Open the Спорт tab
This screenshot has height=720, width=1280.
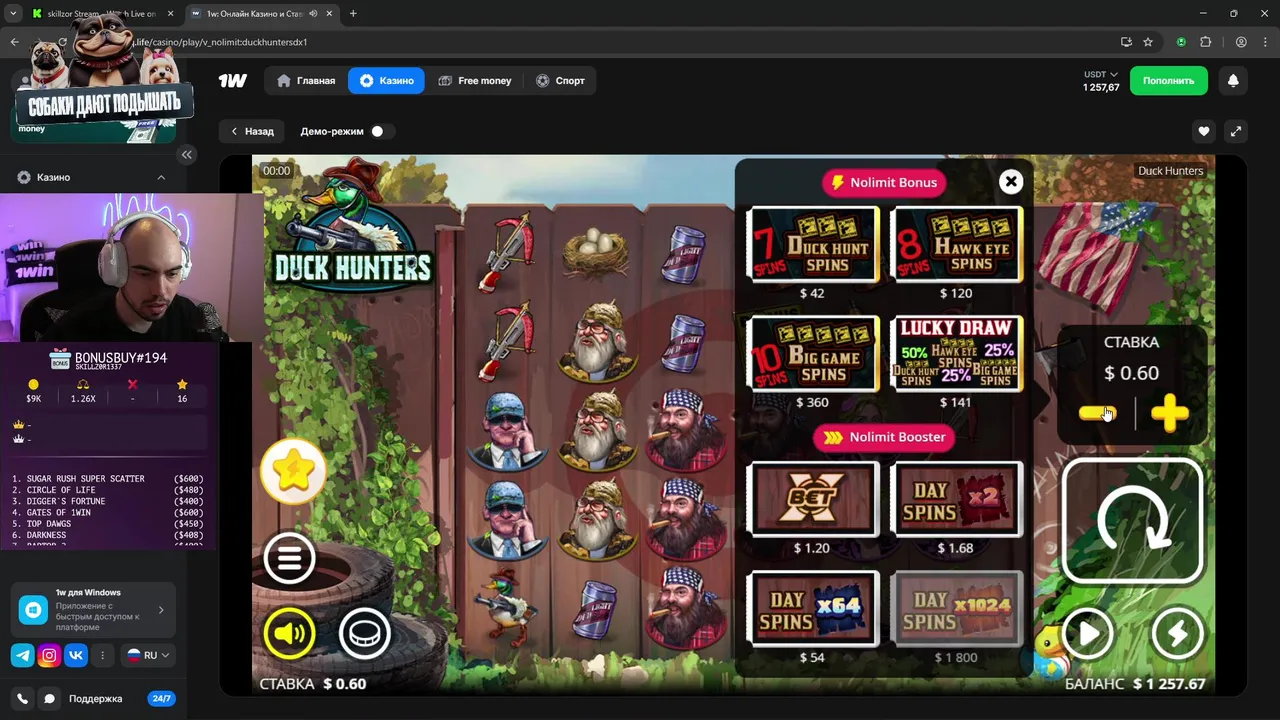click(560, 81)
